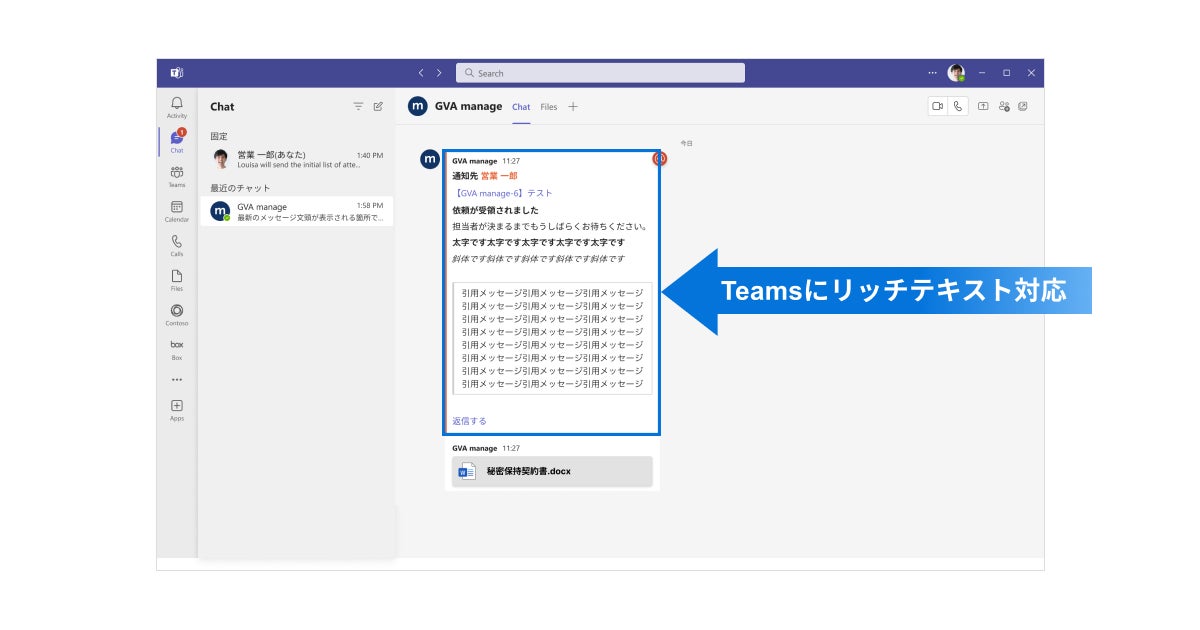Screen dimensions: 1200x630
Task: Open the 秘密保持契約書.docx attachment
Action: click(x=552, y=471)
